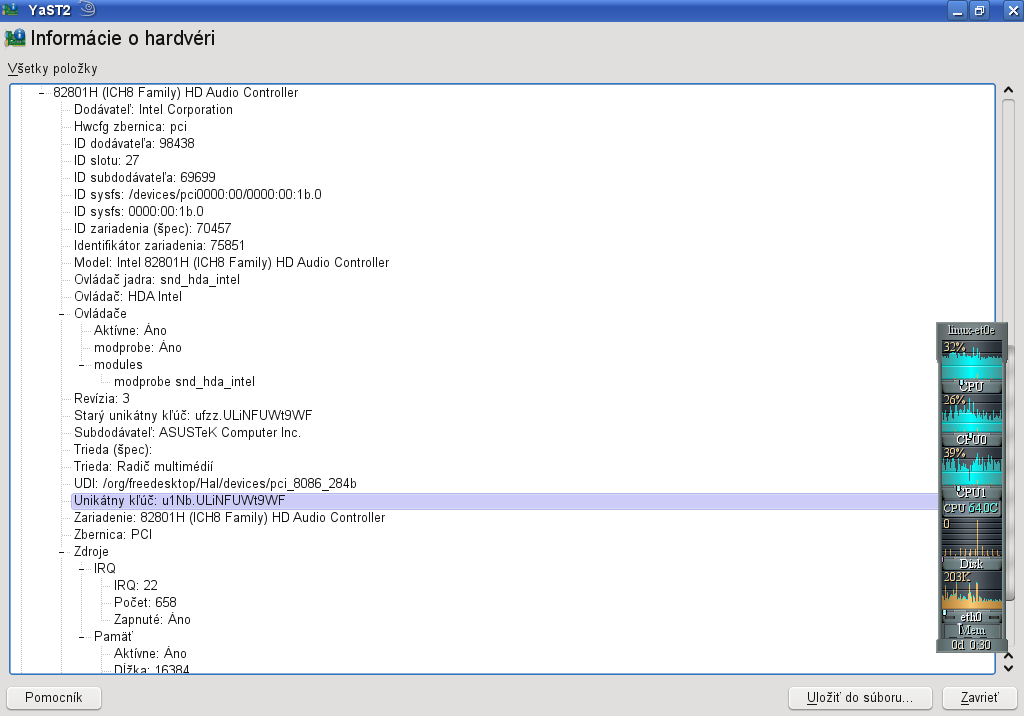The height and width of the screenshot is (716, 1024).
Task: Click the Mem panel in system monitor
Action: [971, 630]
